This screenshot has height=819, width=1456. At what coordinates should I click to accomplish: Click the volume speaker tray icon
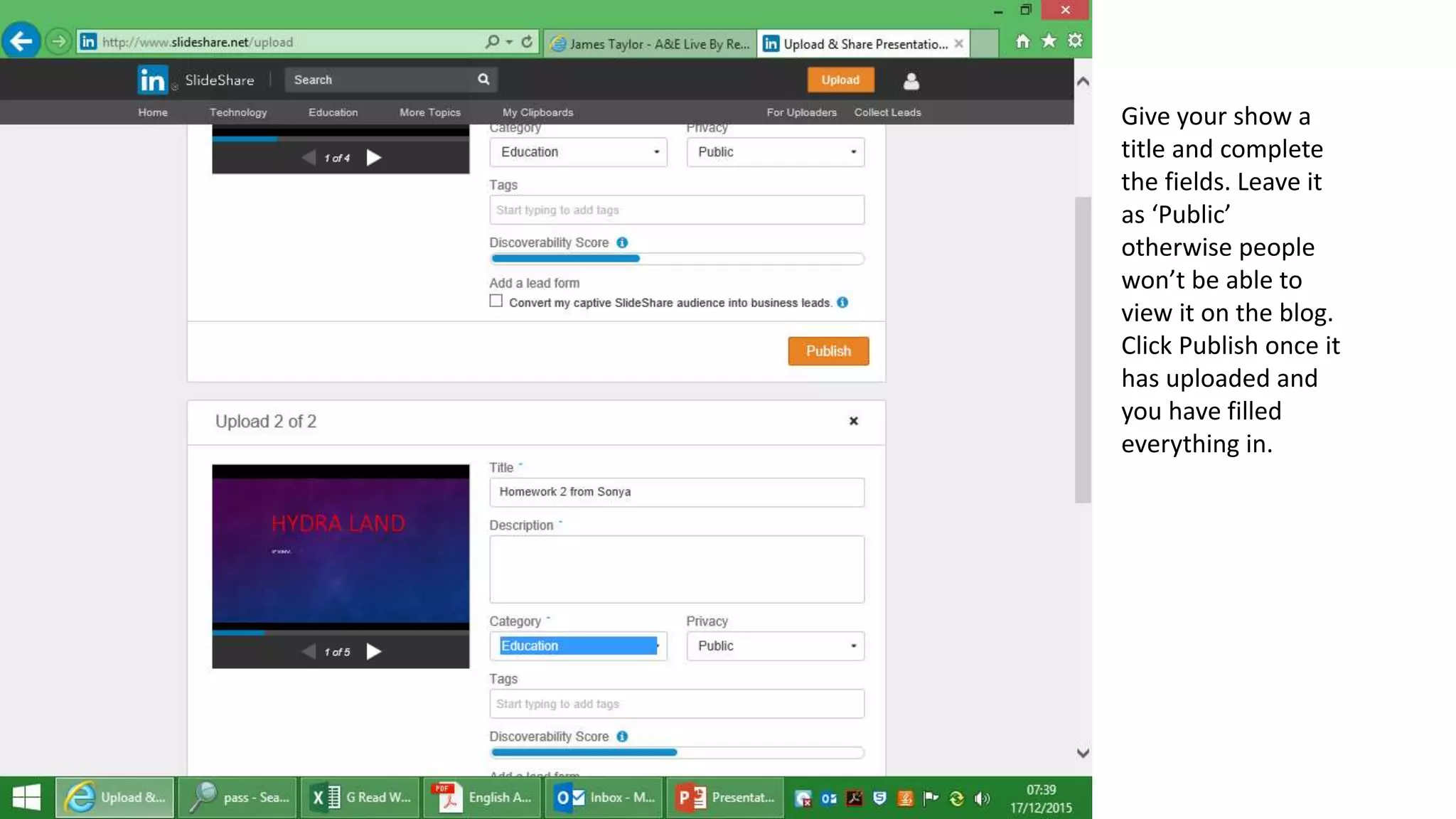click(982, 798)
